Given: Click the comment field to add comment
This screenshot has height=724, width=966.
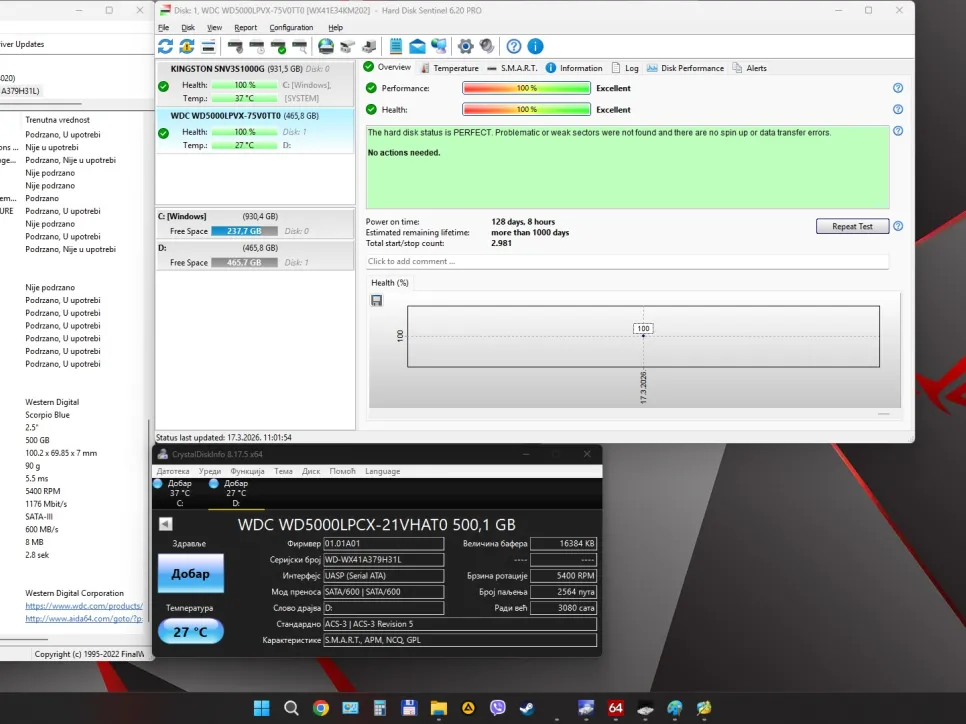Looking at the screenshot, I should tap(627, 262).
